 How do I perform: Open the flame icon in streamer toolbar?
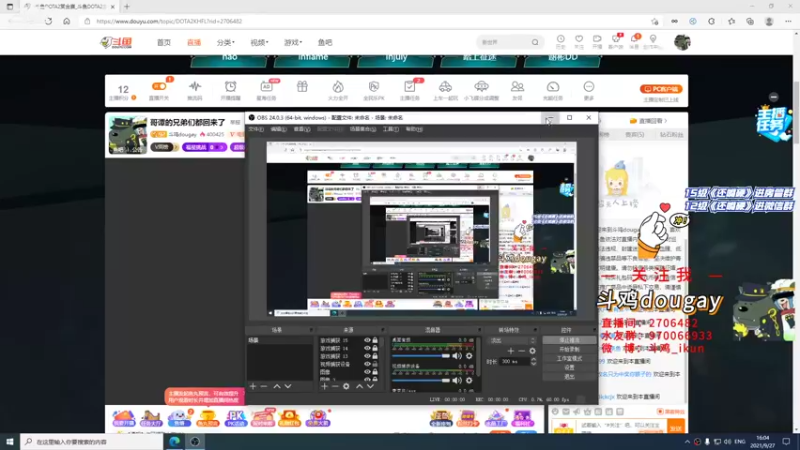click(x=338, y=86)
